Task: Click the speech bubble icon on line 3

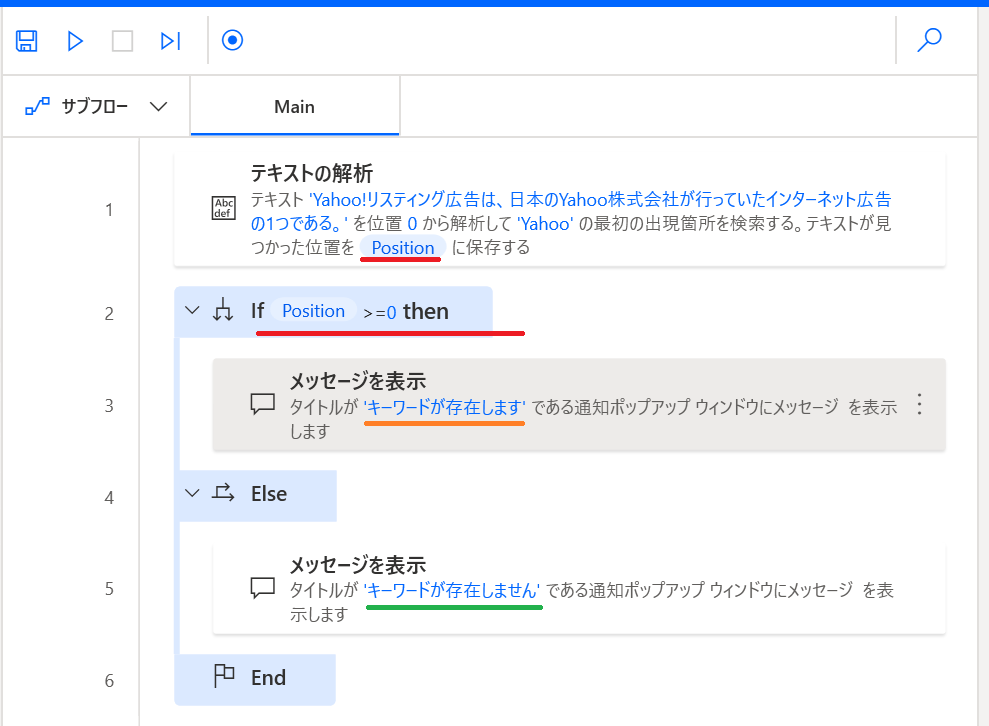Action: click(262, 404)
